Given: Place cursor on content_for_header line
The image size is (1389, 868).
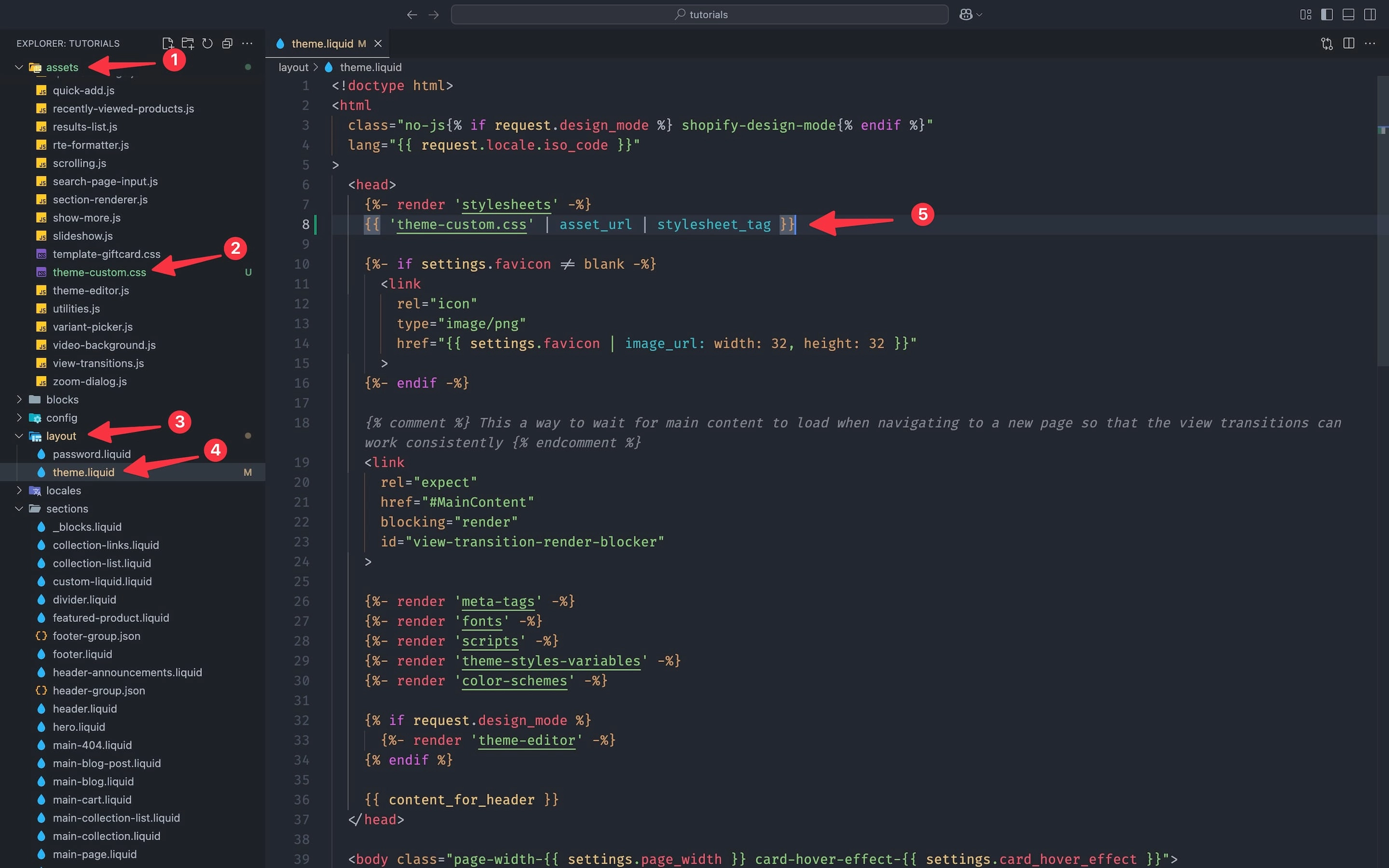Looking at the screenshot, I should [x=462, y=800].
